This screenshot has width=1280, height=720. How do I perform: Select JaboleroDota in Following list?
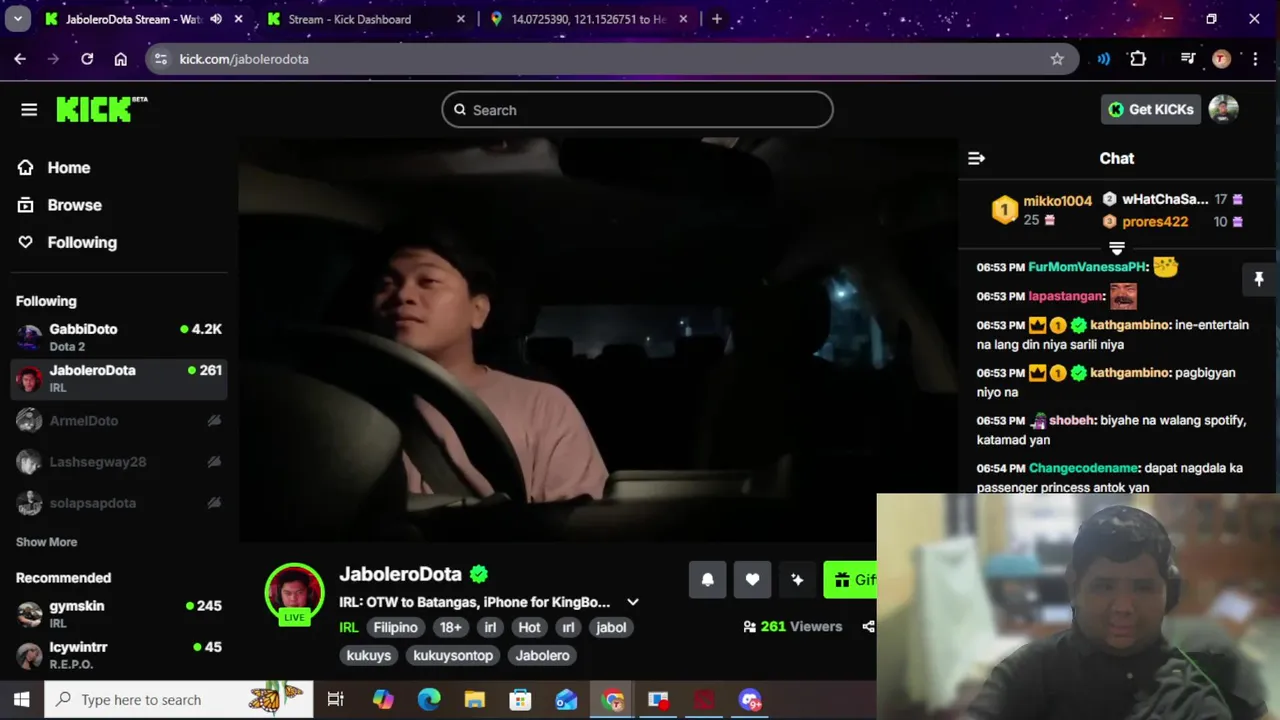[x=119, y=379]
